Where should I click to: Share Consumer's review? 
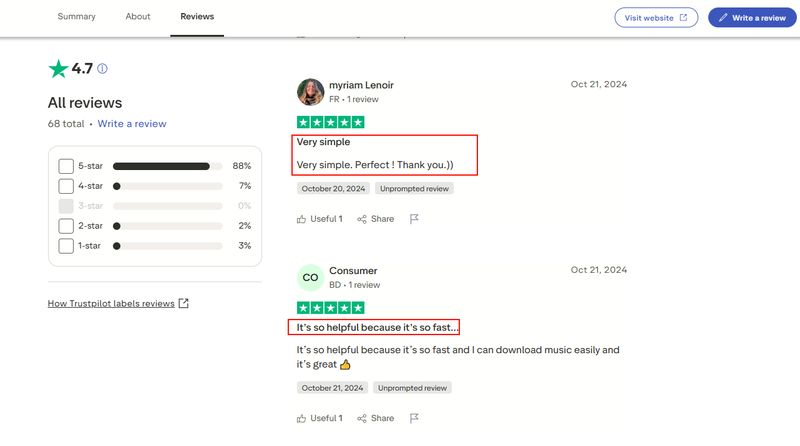tap(376, 418)
